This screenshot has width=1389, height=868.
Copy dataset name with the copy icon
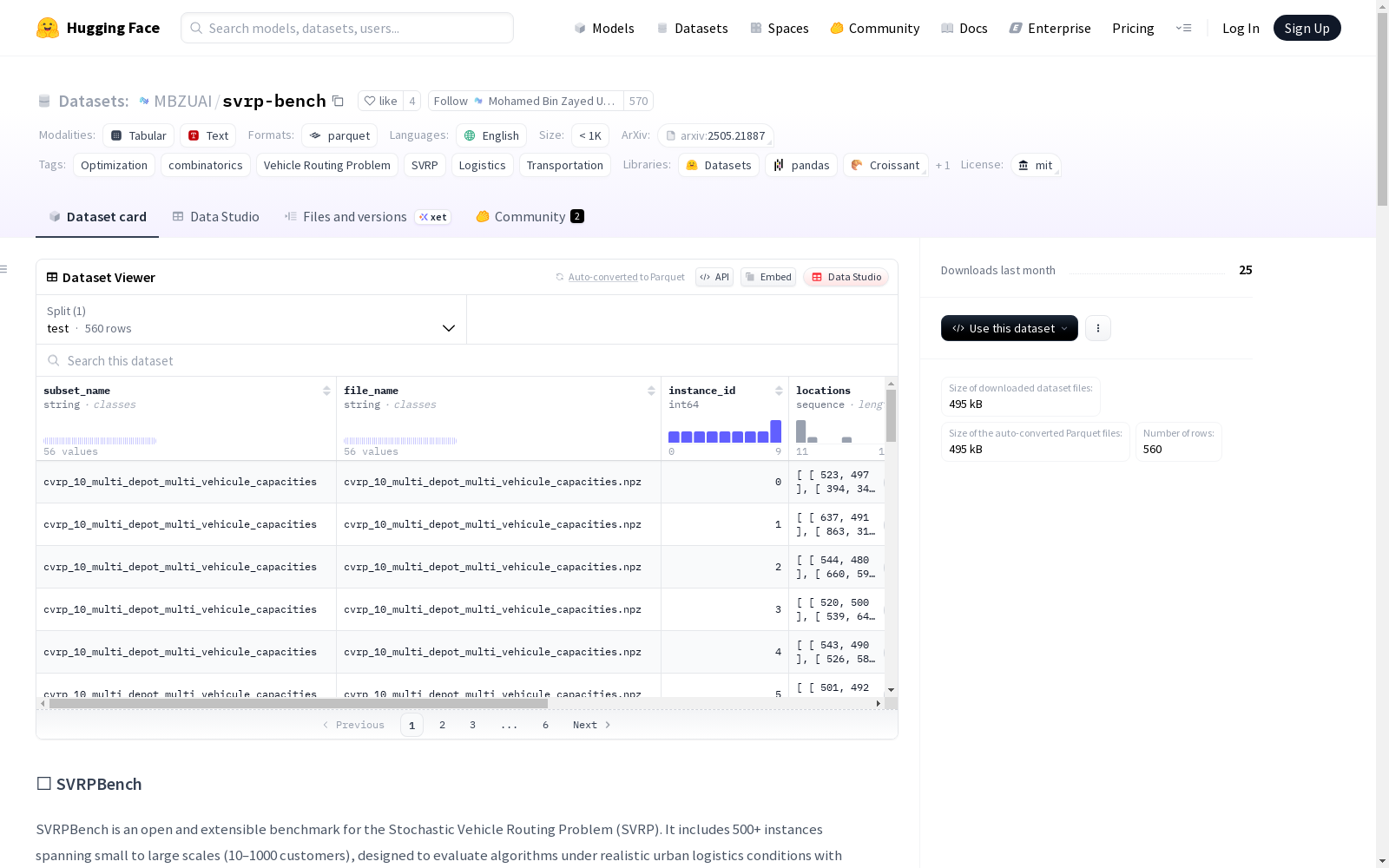(338, 101)
